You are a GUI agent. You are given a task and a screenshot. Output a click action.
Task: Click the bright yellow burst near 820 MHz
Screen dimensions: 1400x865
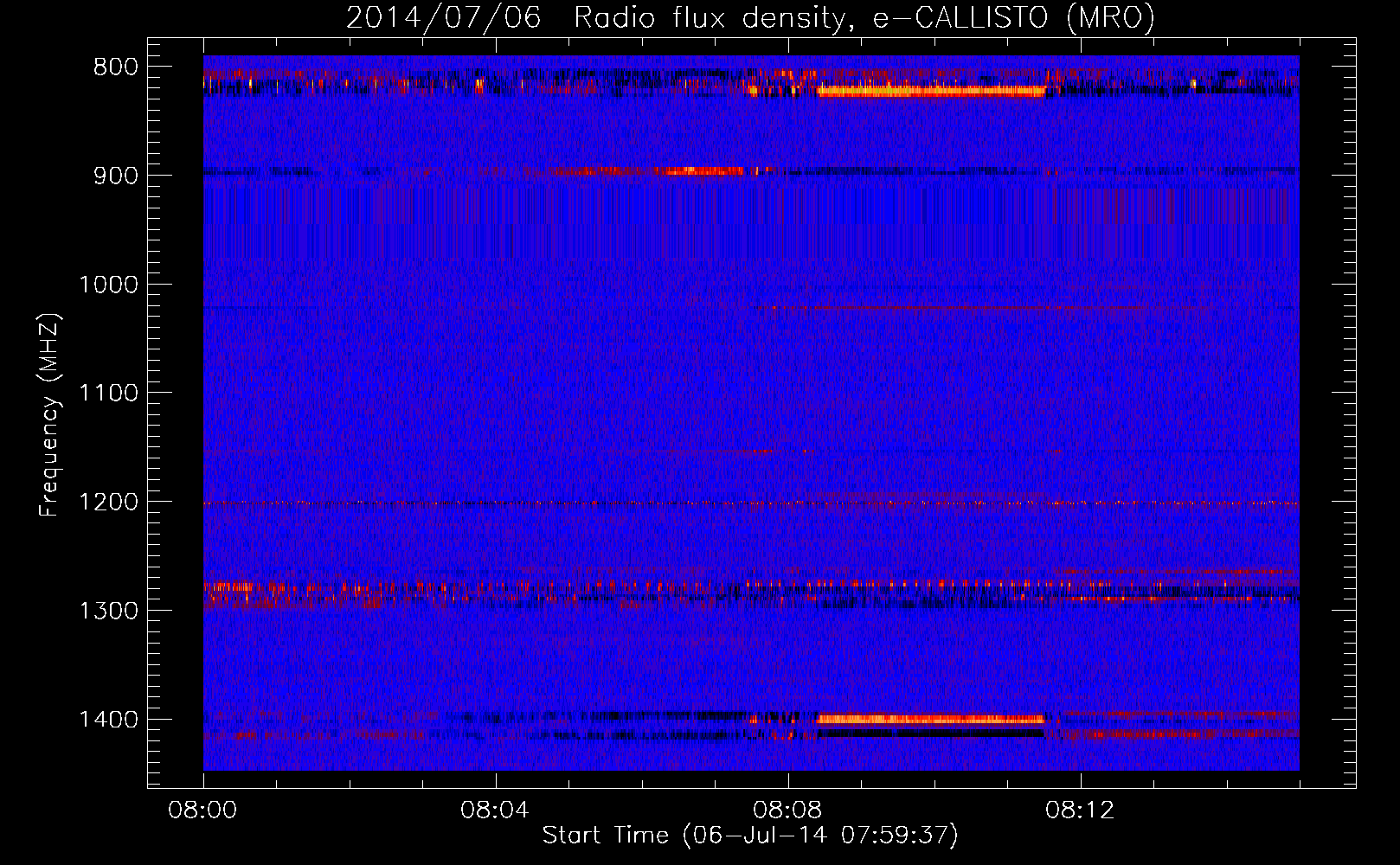(932, 91)
